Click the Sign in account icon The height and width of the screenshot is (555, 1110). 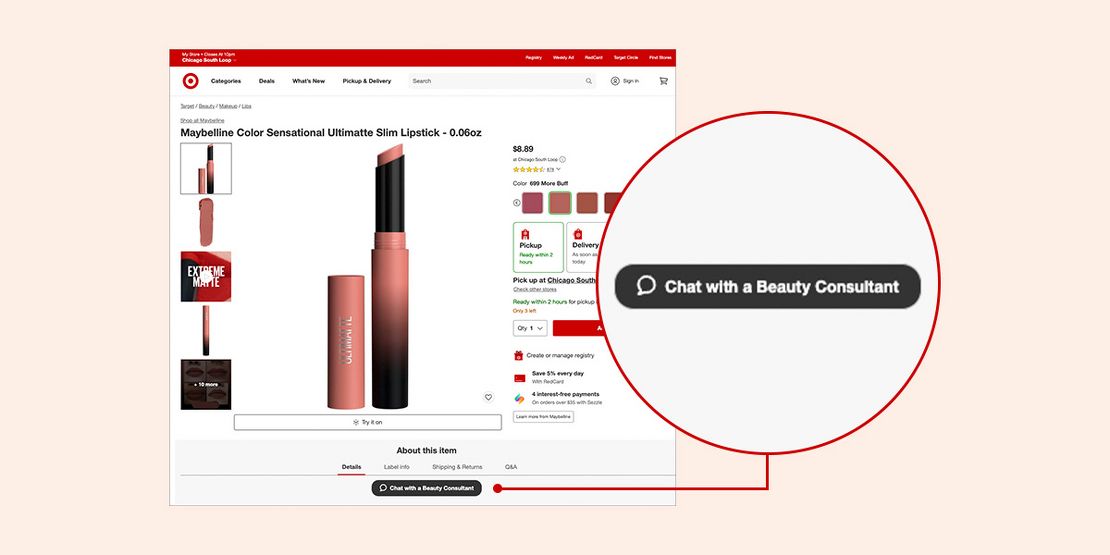(615, 81)
